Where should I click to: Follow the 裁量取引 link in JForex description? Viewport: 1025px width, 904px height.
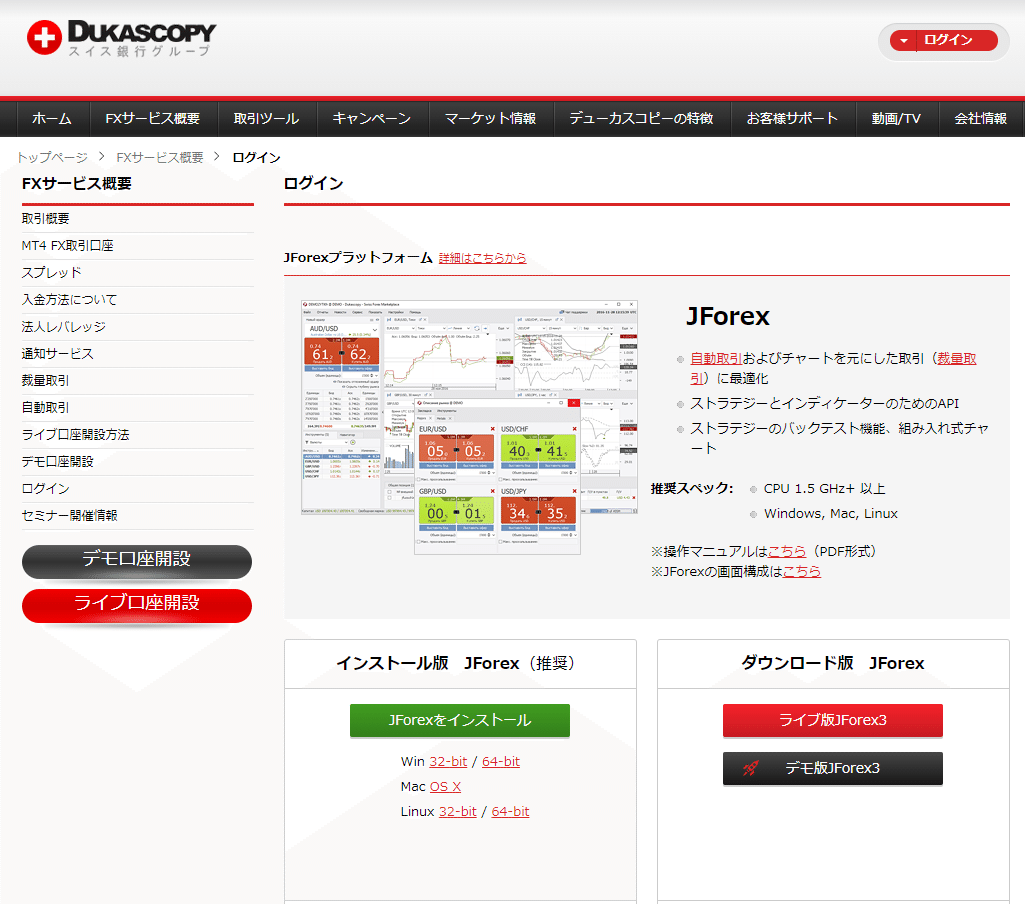(x=956, y=358)
